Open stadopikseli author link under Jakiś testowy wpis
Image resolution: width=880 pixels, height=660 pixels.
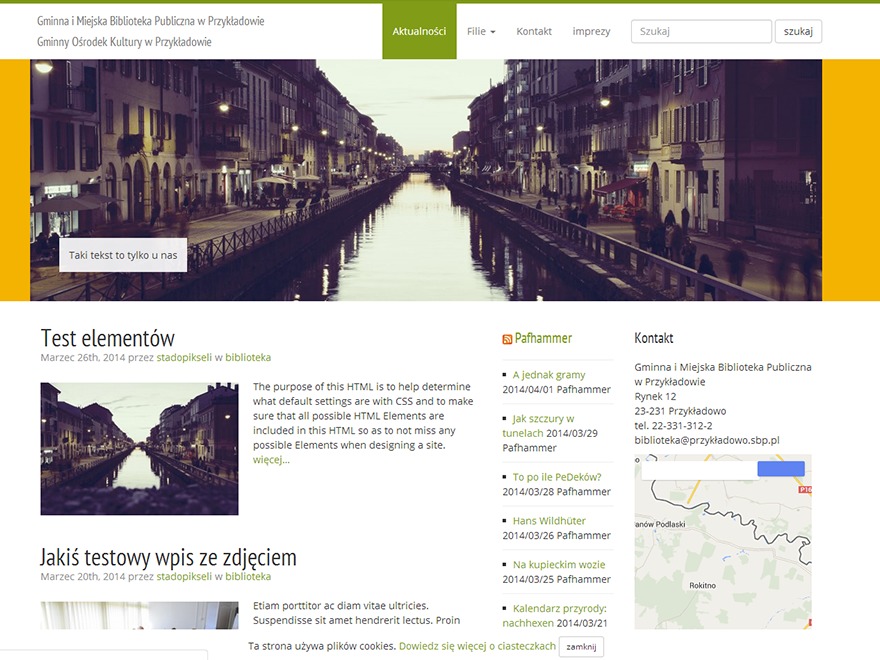coord(184,576)
